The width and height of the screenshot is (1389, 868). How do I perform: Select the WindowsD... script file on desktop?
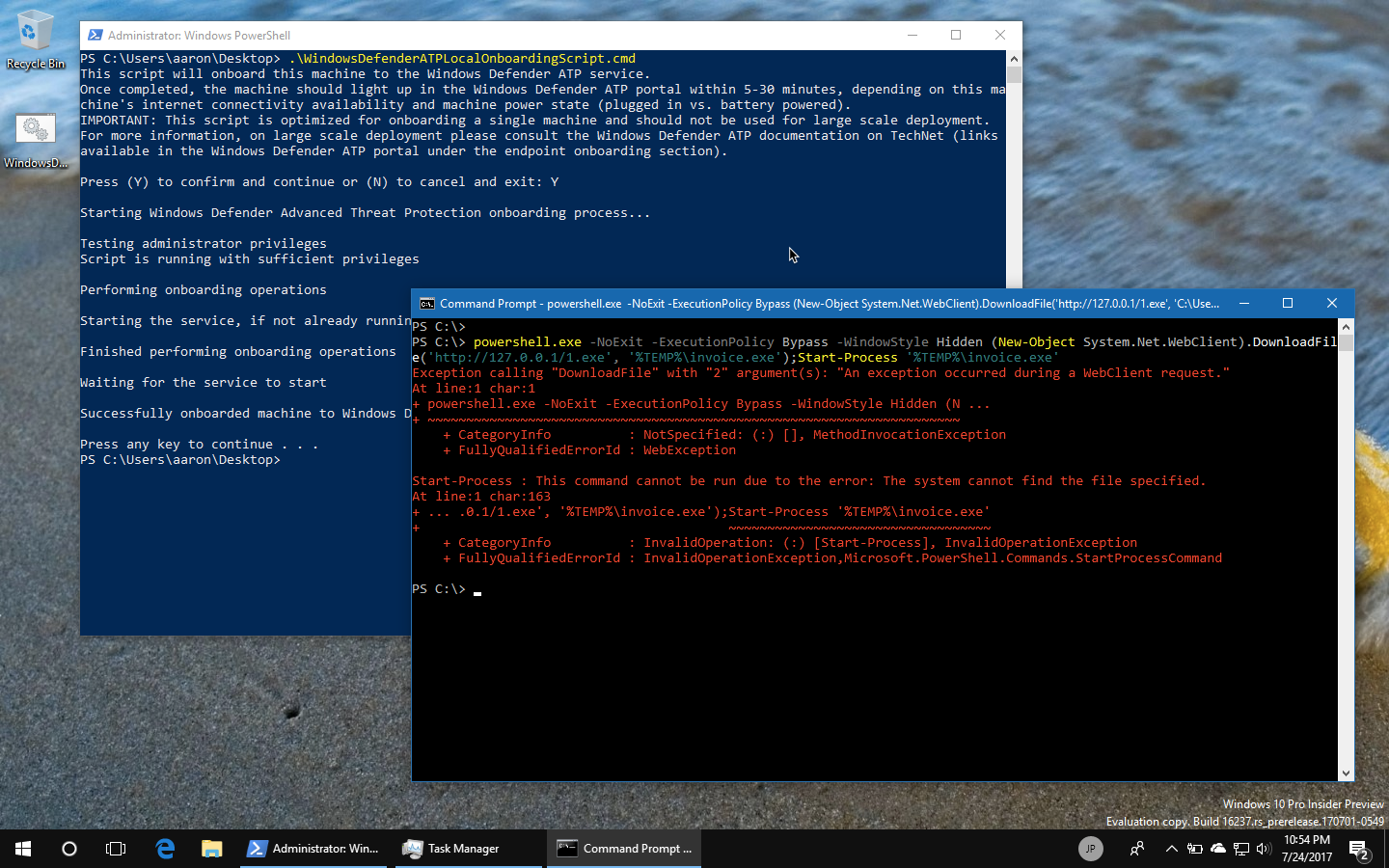click(36, 141)
